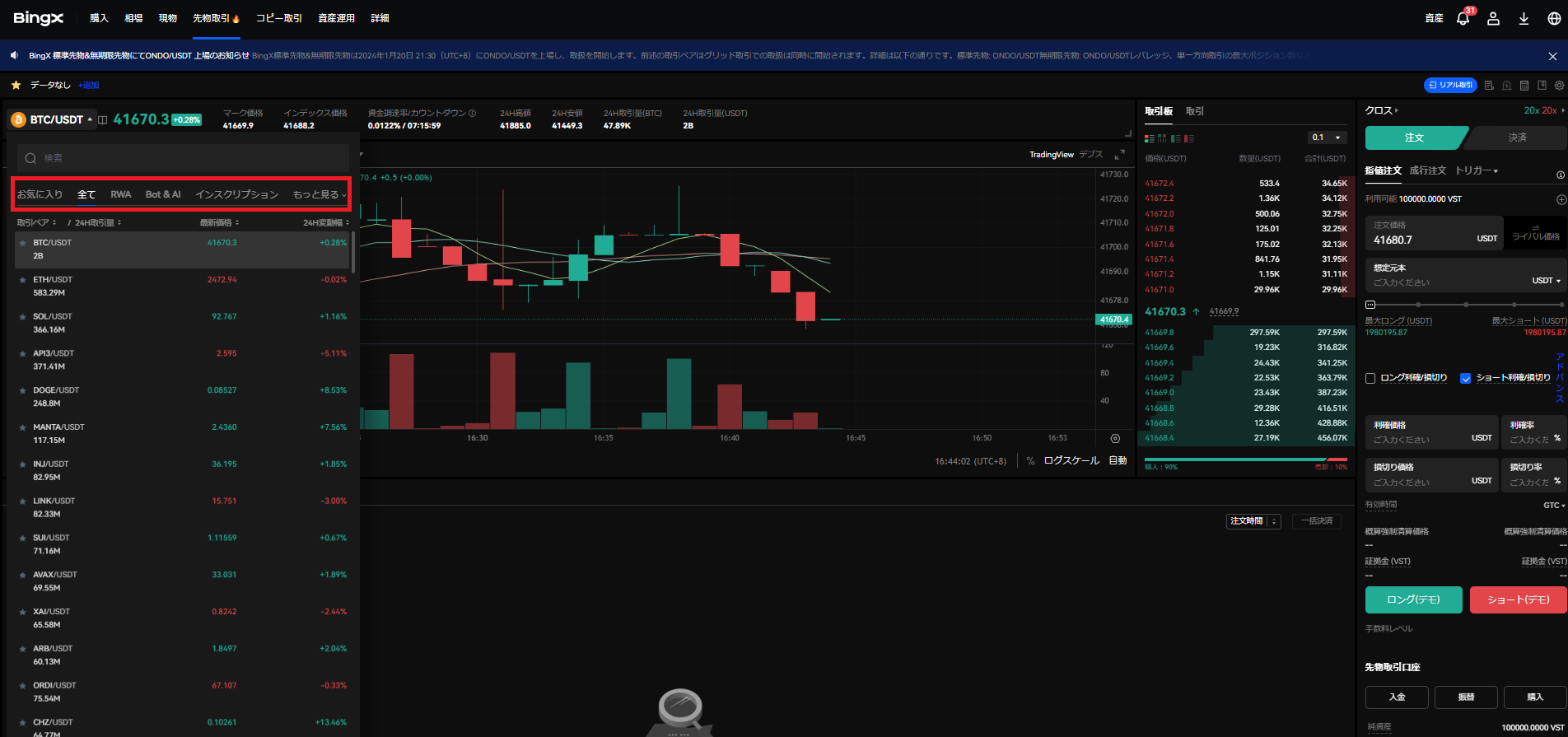Expand the chart to fullscreen
The width and height of the screenshot is (1568, 737).
(x=1119, y=155)
